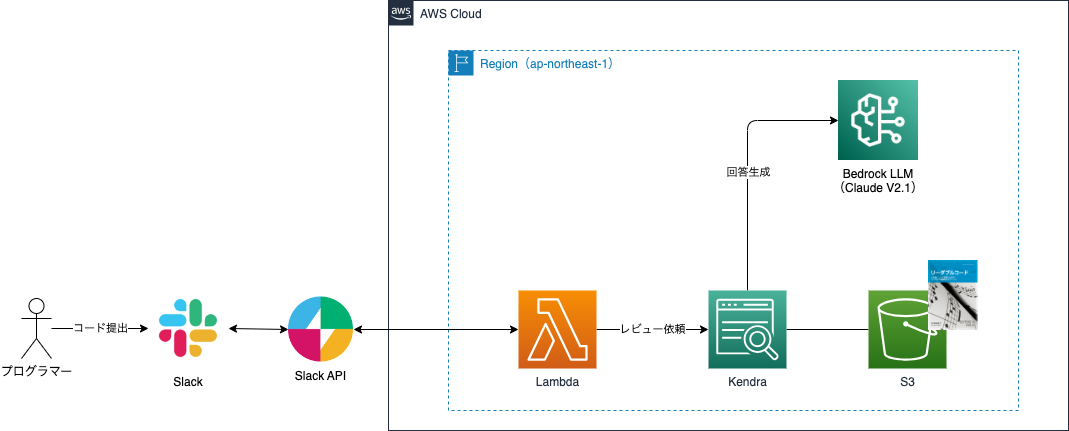
Task: Select the orange Lambda icon
Action: pos(558,330)
